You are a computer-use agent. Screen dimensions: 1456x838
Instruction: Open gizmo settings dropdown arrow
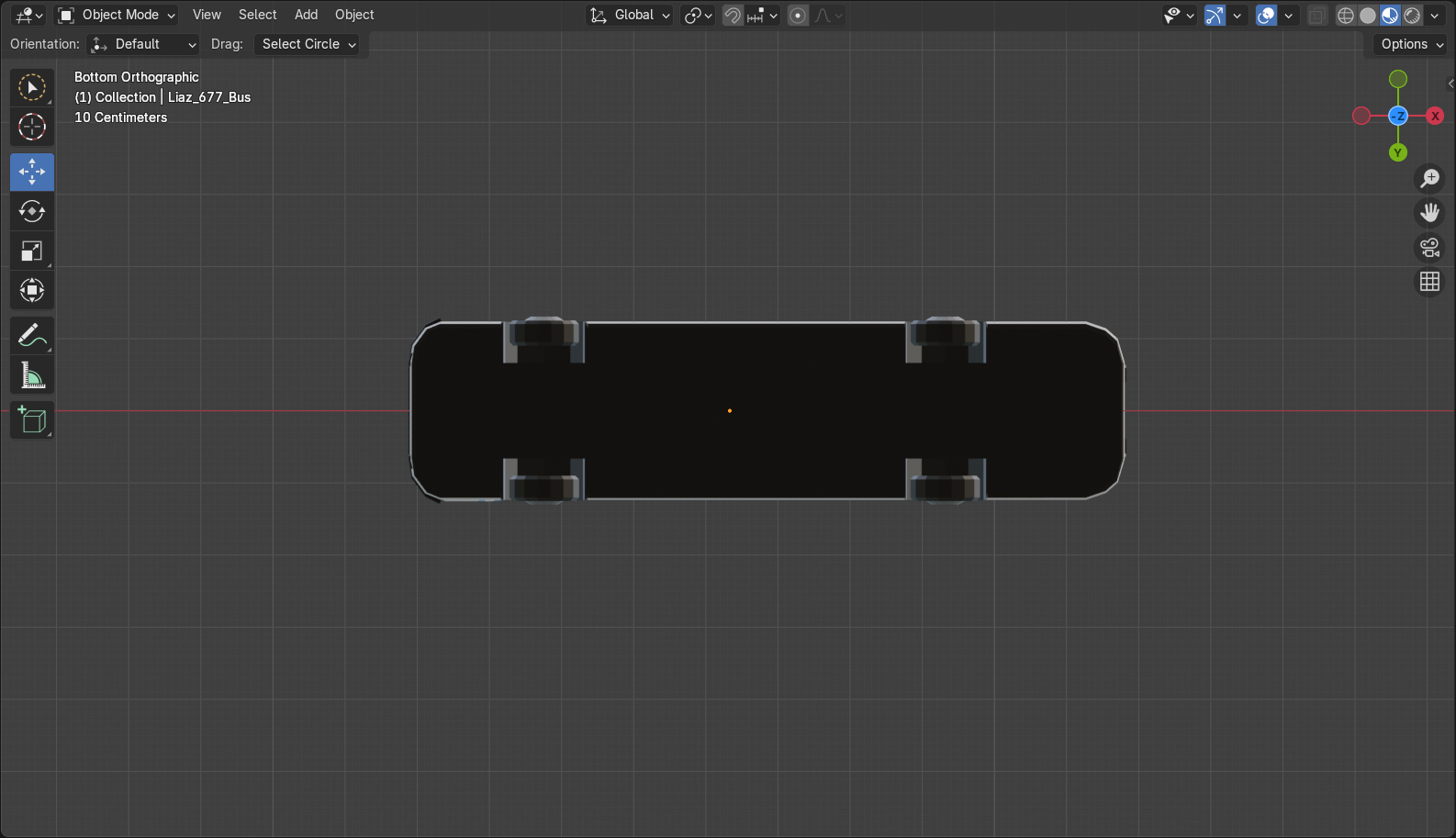(x=1238, y=16)
